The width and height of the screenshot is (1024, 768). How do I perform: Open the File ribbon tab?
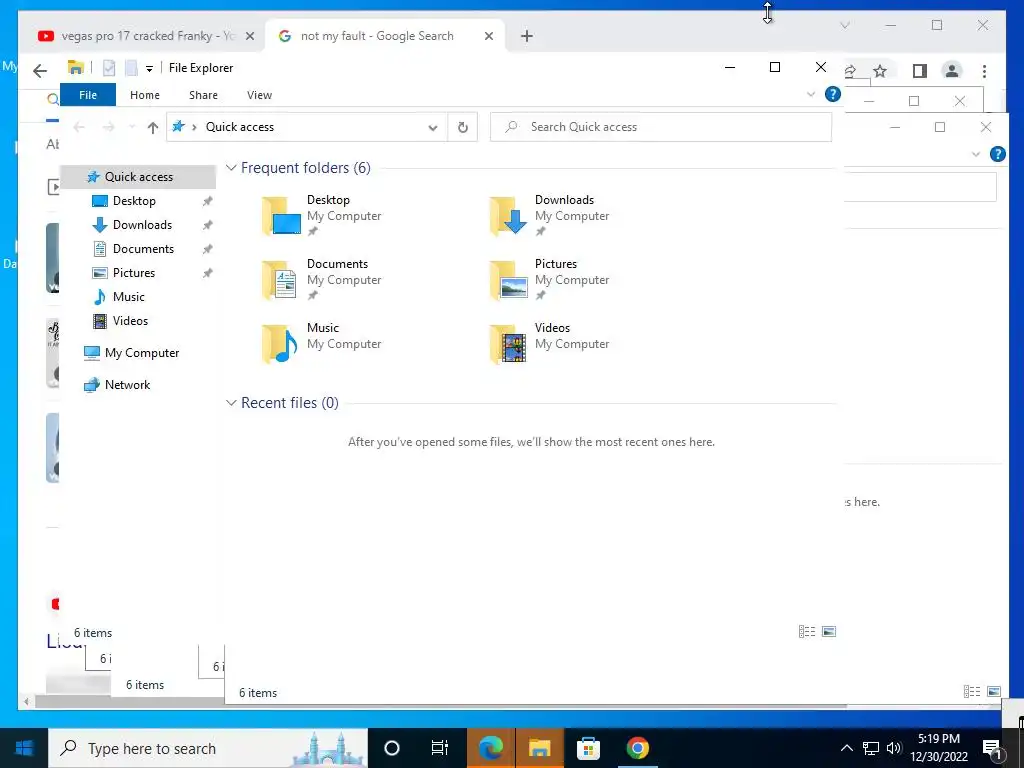(x=88, y=95)
